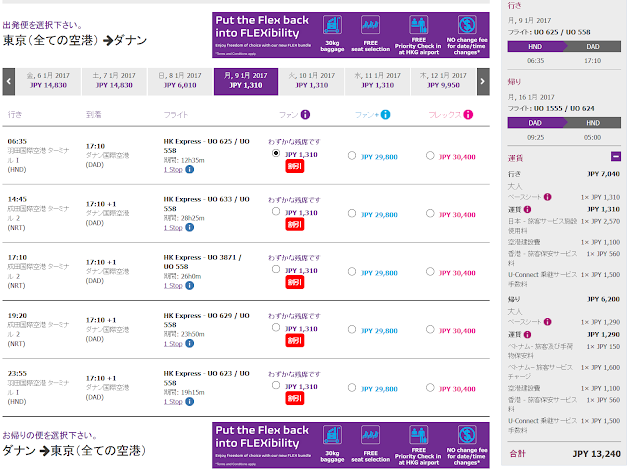Select Fun fare JPY 1,310 for 19:20 flight
This screenshot has height=471, width=640.
pos(276,327)
